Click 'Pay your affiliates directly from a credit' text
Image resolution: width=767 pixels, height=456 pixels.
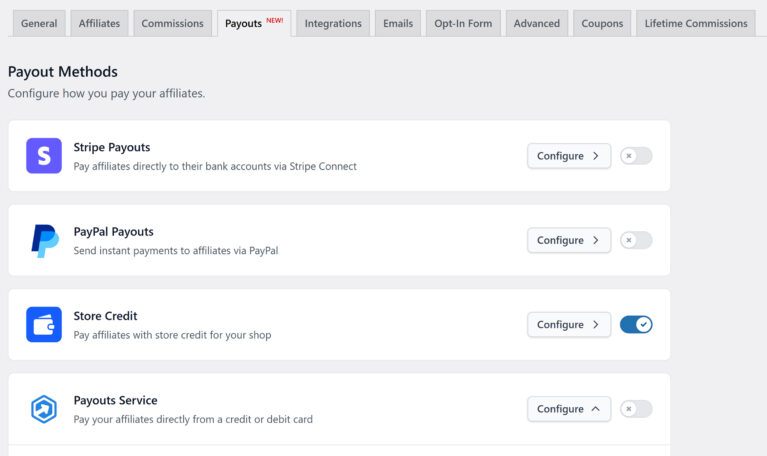[x=193, y=419]
